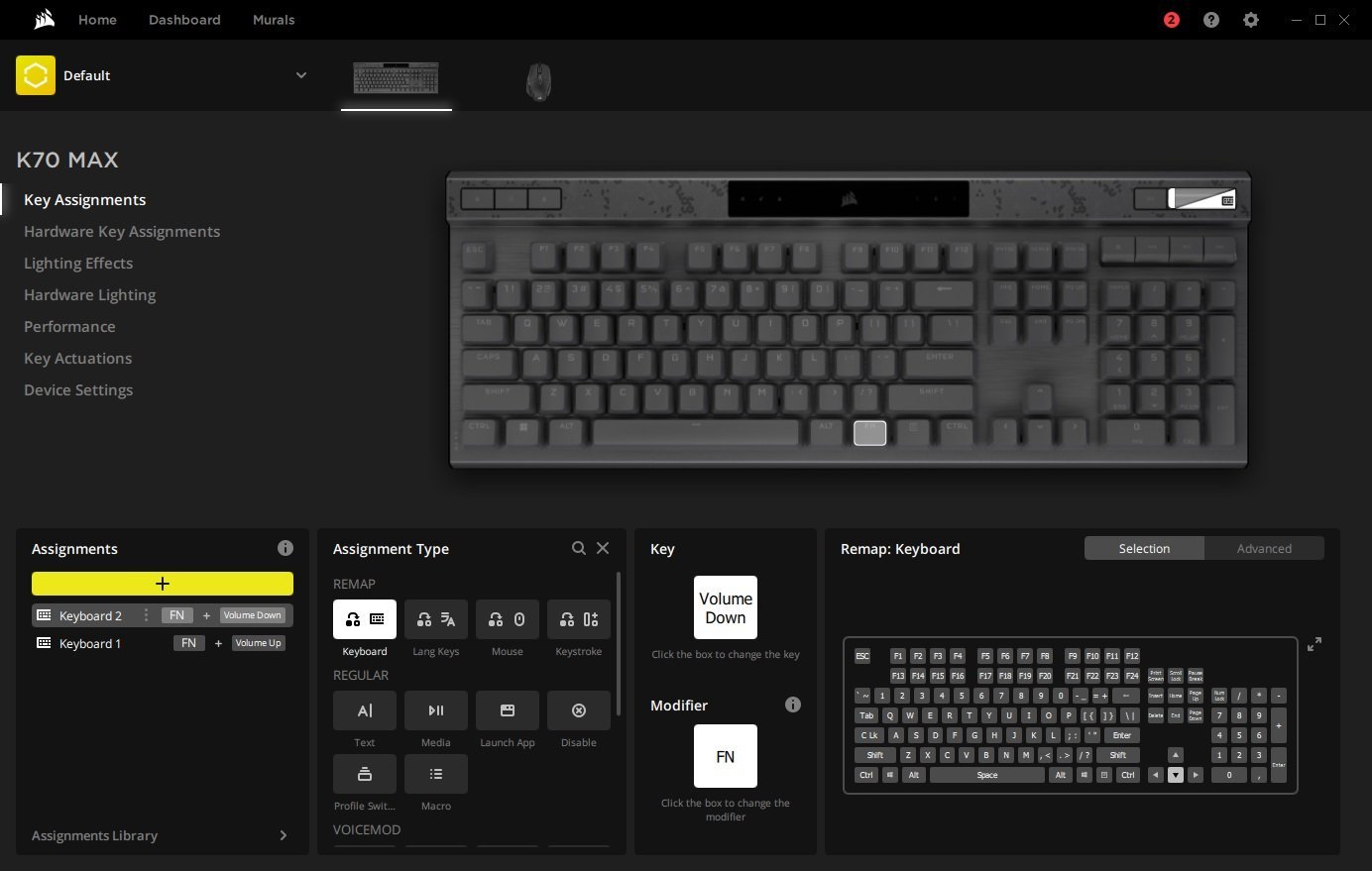
Task: Click the Volume Up chip in Keyboard 1
Action: 259,643
